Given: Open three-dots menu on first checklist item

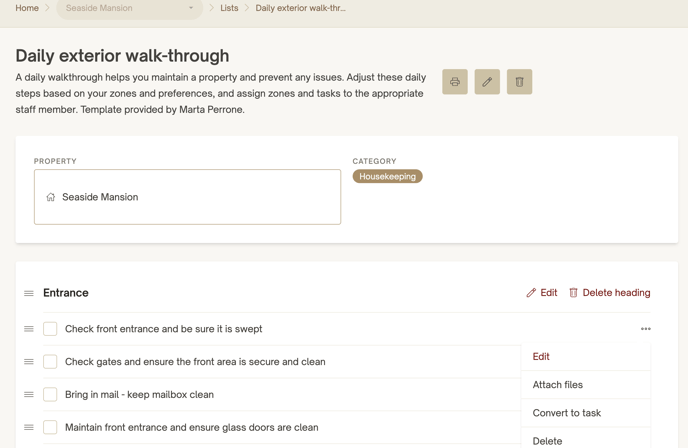Looking at the screenshot, I should 645,329.
